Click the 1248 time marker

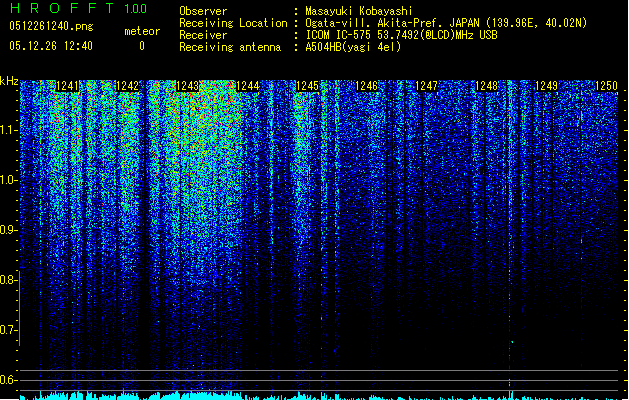487,86
